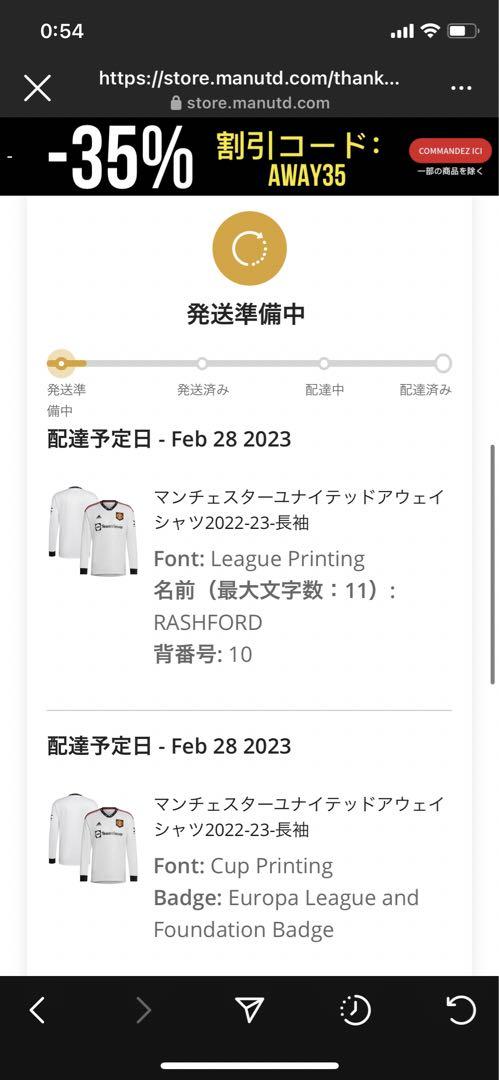Screen dimensions: 499x1080
Task: Tap the lock icon beside store.manutd.com
Action: point(176,103)
